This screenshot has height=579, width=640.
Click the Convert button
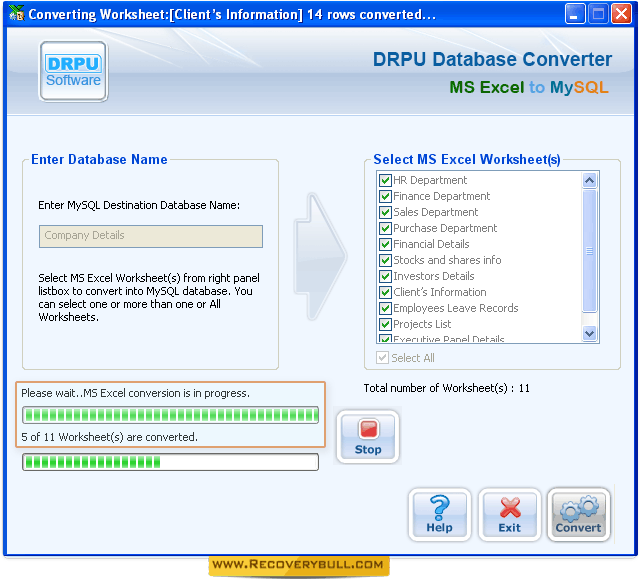579,515
